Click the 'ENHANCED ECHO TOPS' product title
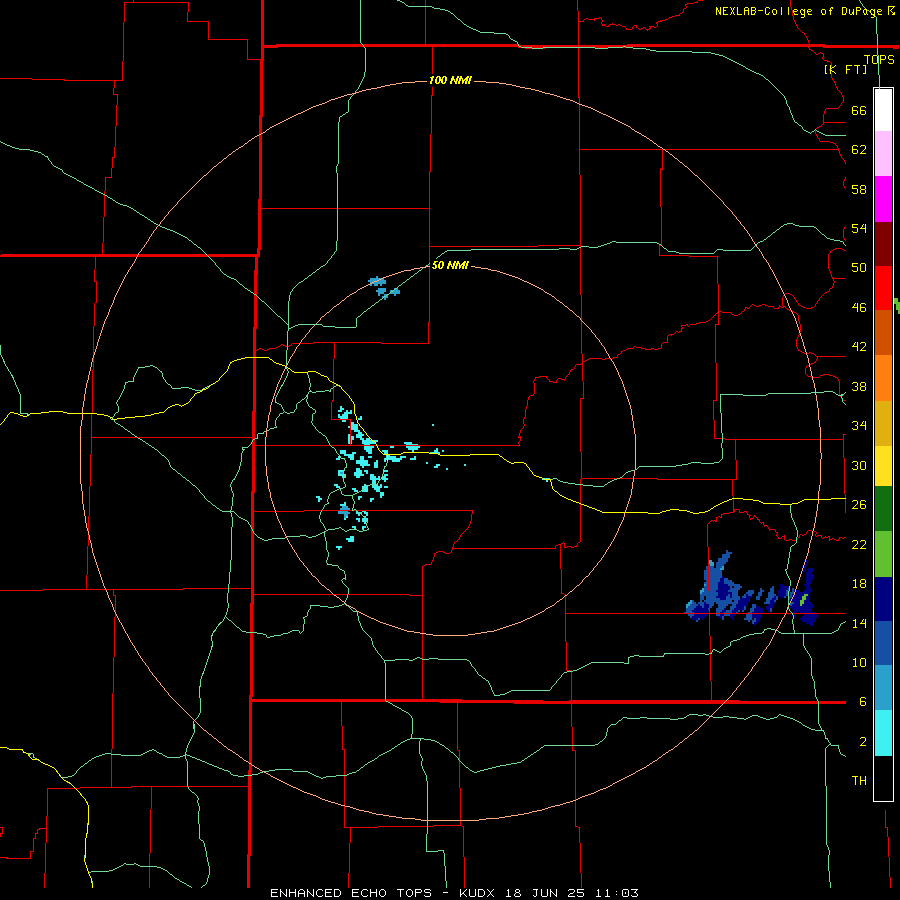900x900 pixels. (x=351, y=893)
